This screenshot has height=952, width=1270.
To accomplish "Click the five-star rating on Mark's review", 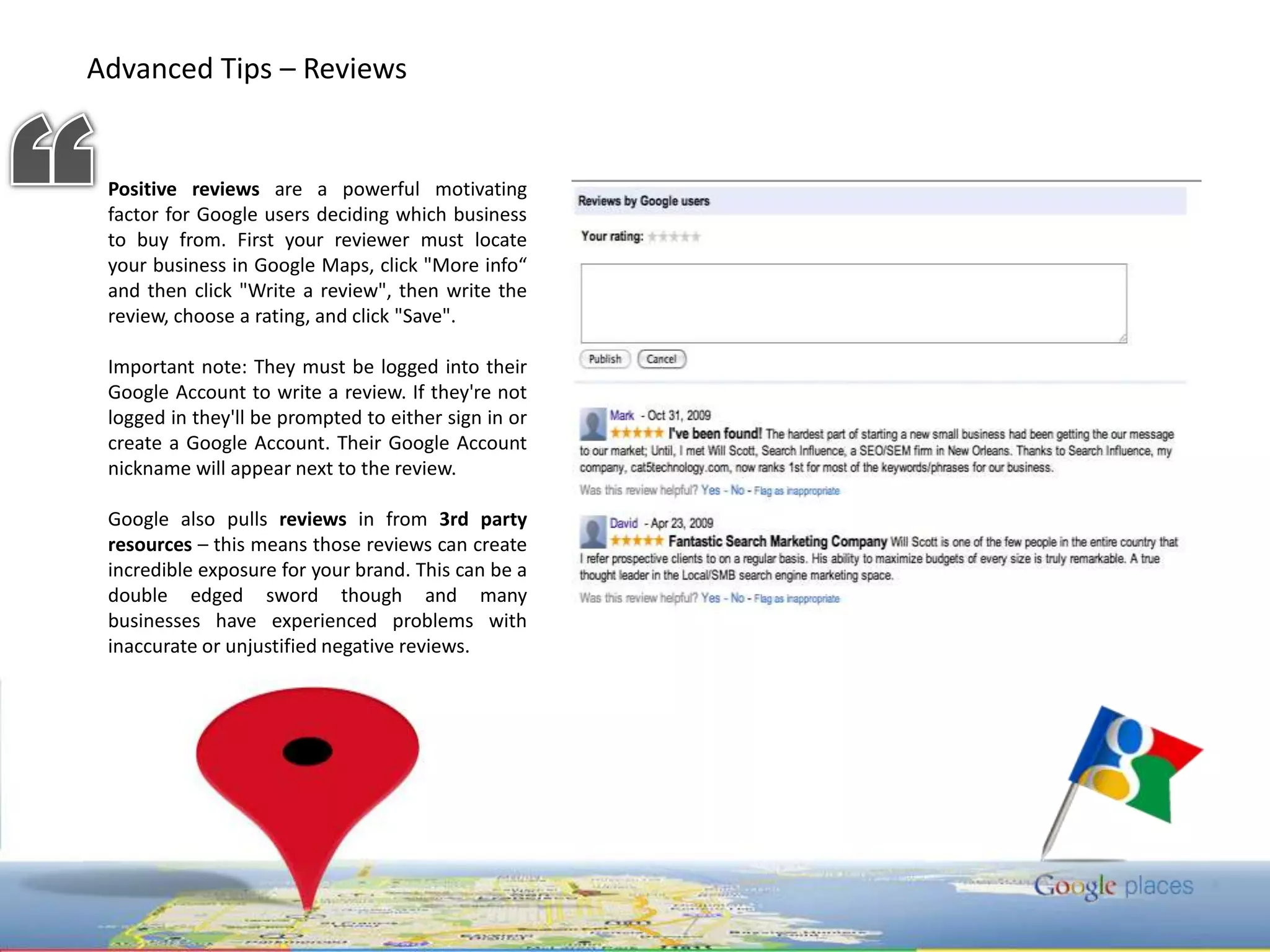I will point(637,433).
